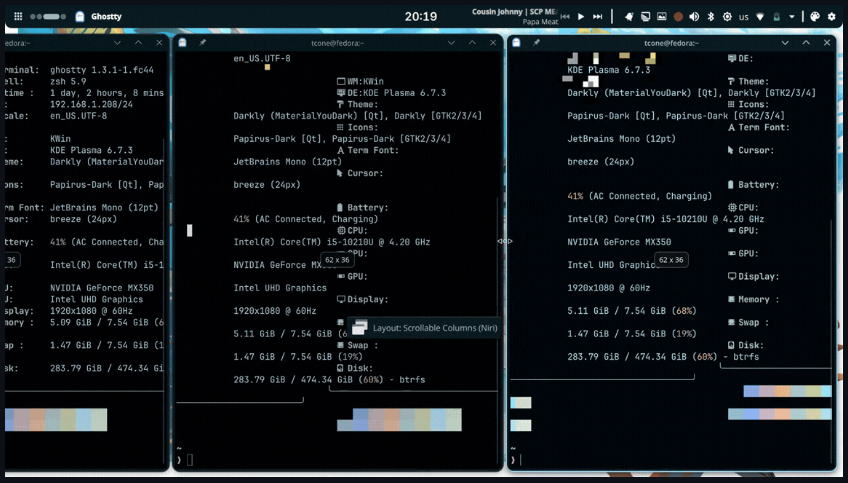The image size is (848, 483).
Task: Toggle the pin on the middle terminal window
Action: (202, 42)
